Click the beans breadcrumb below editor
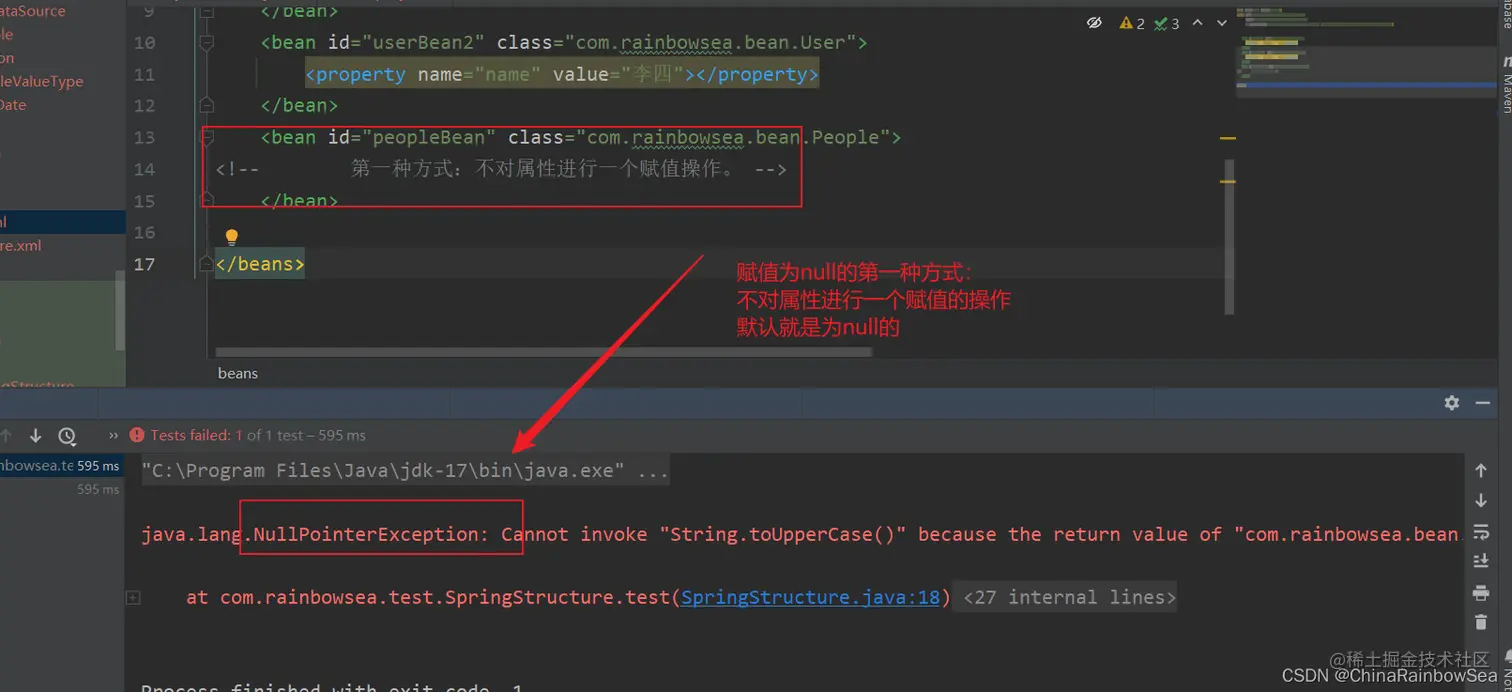 pos(238,373)
